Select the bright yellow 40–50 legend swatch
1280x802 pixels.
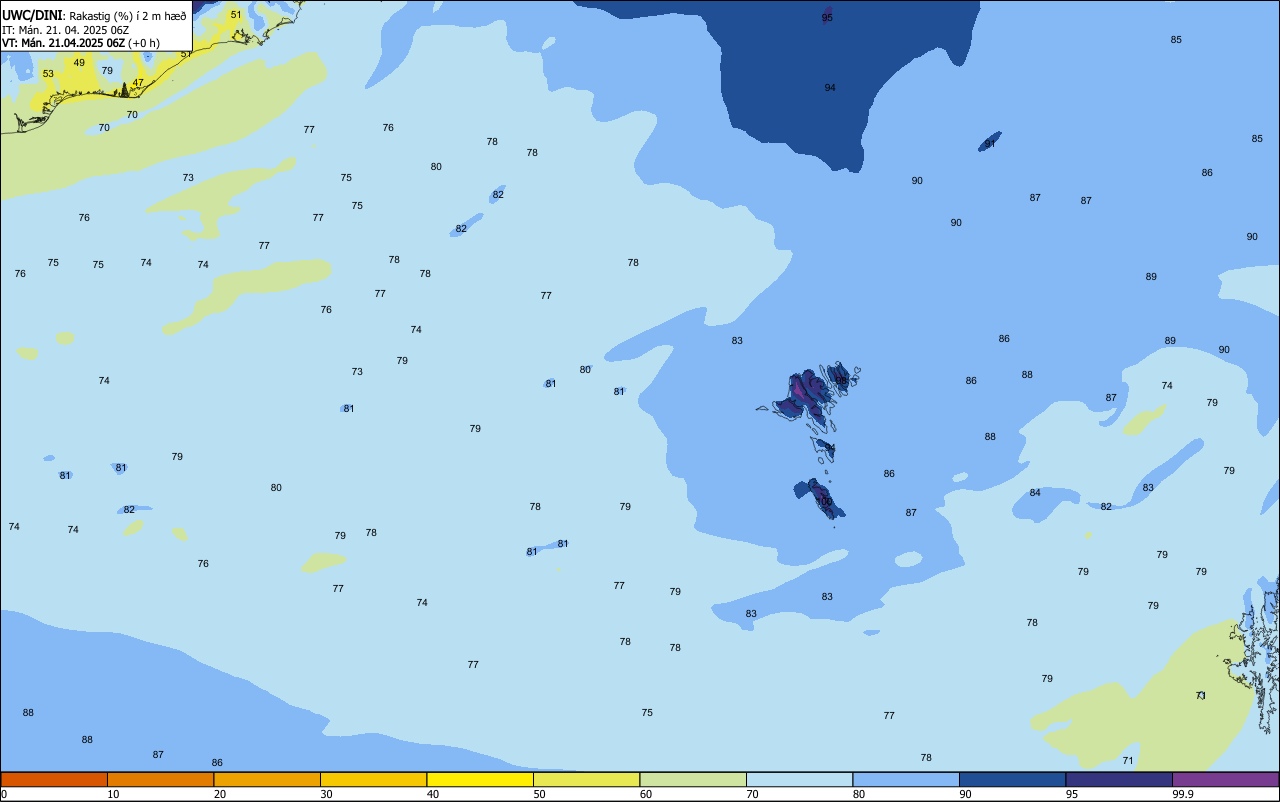(x=480, y=779)
